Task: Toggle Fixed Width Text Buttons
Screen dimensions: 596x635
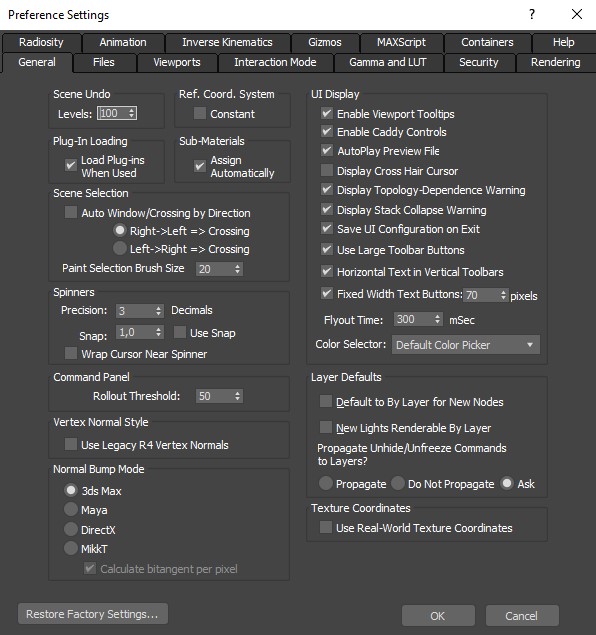Action: click(327, 293)
